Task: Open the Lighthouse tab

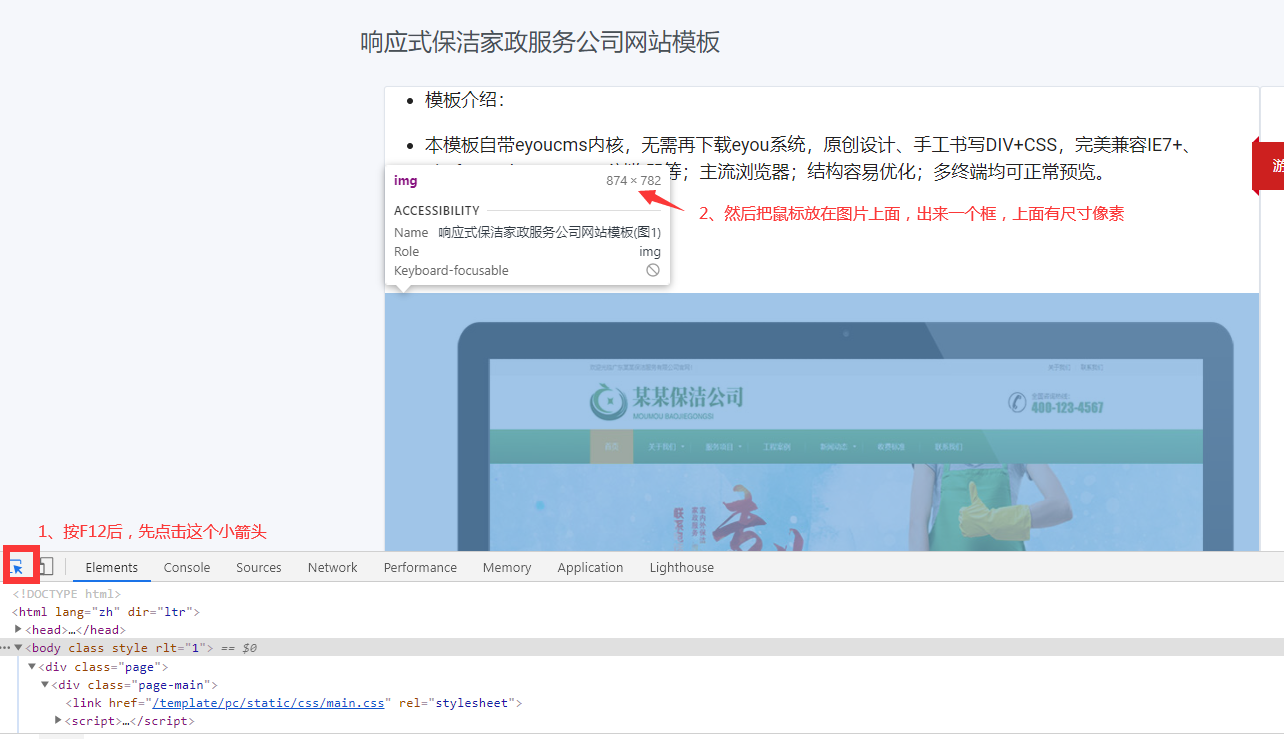Action: (682, 567)
